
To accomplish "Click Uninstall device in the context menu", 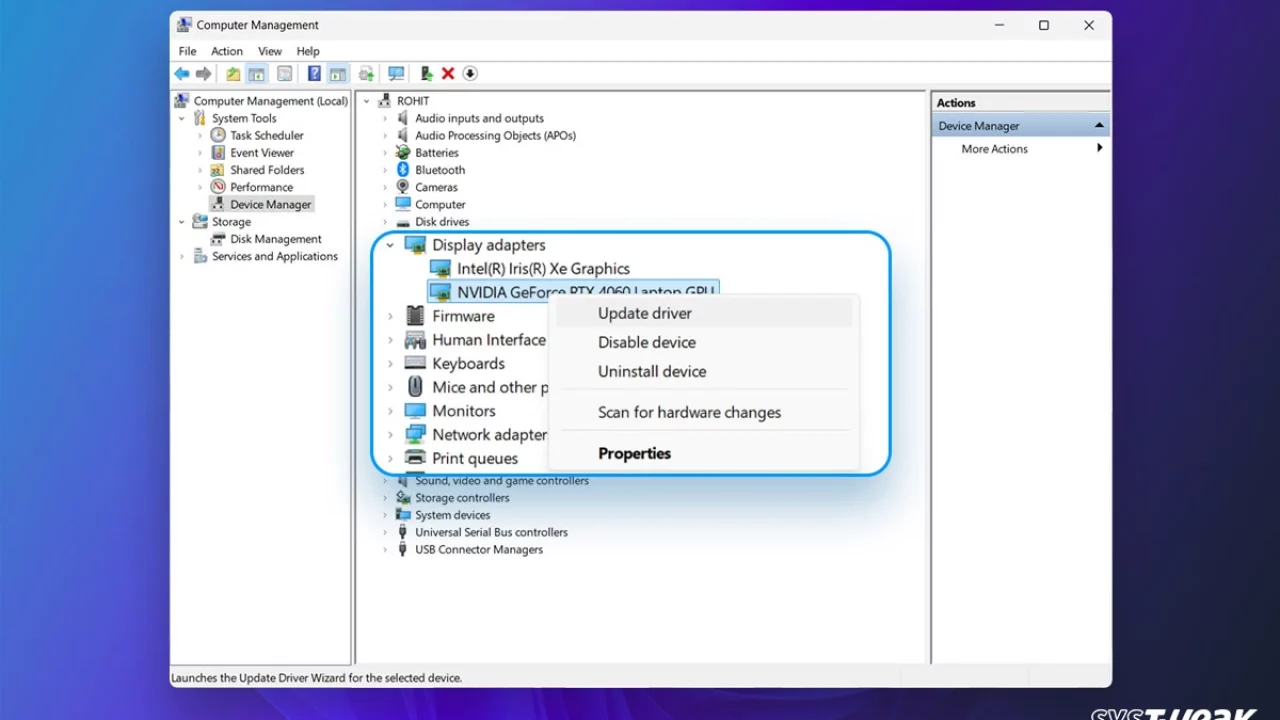I will click(651, 371).
